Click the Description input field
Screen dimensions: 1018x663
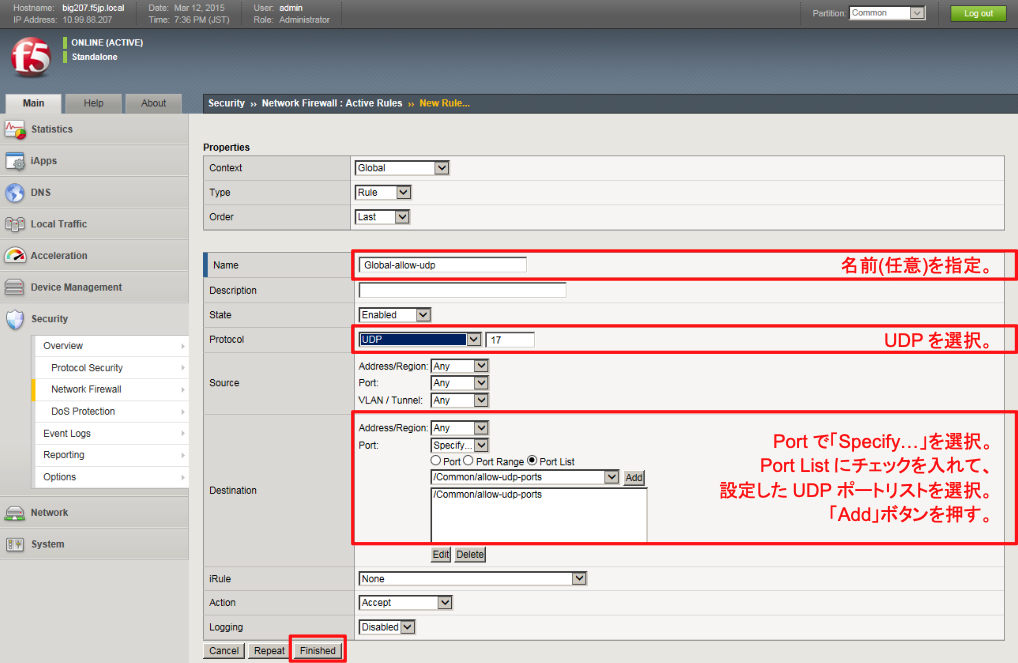click(462, 290)
